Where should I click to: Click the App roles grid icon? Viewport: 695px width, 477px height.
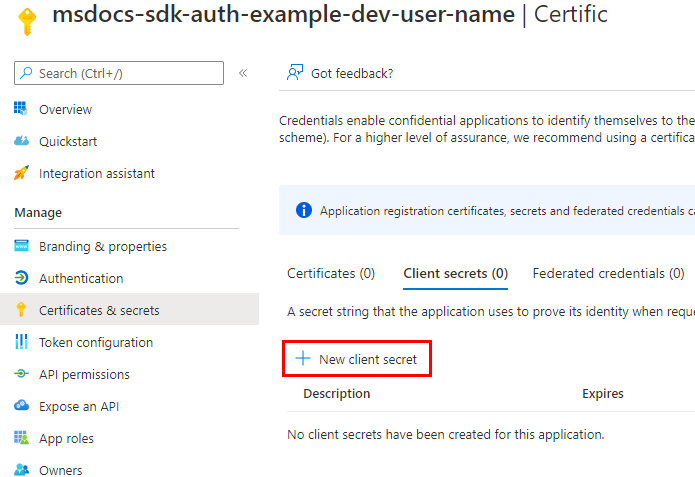point(21,438)
